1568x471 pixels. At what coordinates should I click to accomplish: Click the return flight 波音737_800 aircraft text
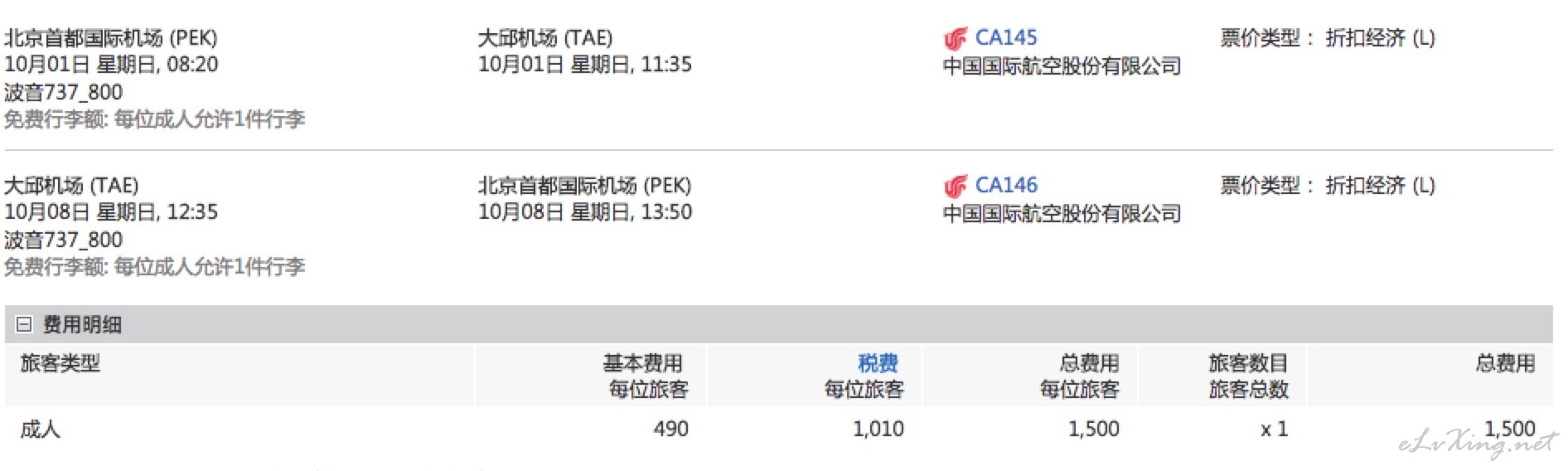pyautogui.click(x=63, y=240)
